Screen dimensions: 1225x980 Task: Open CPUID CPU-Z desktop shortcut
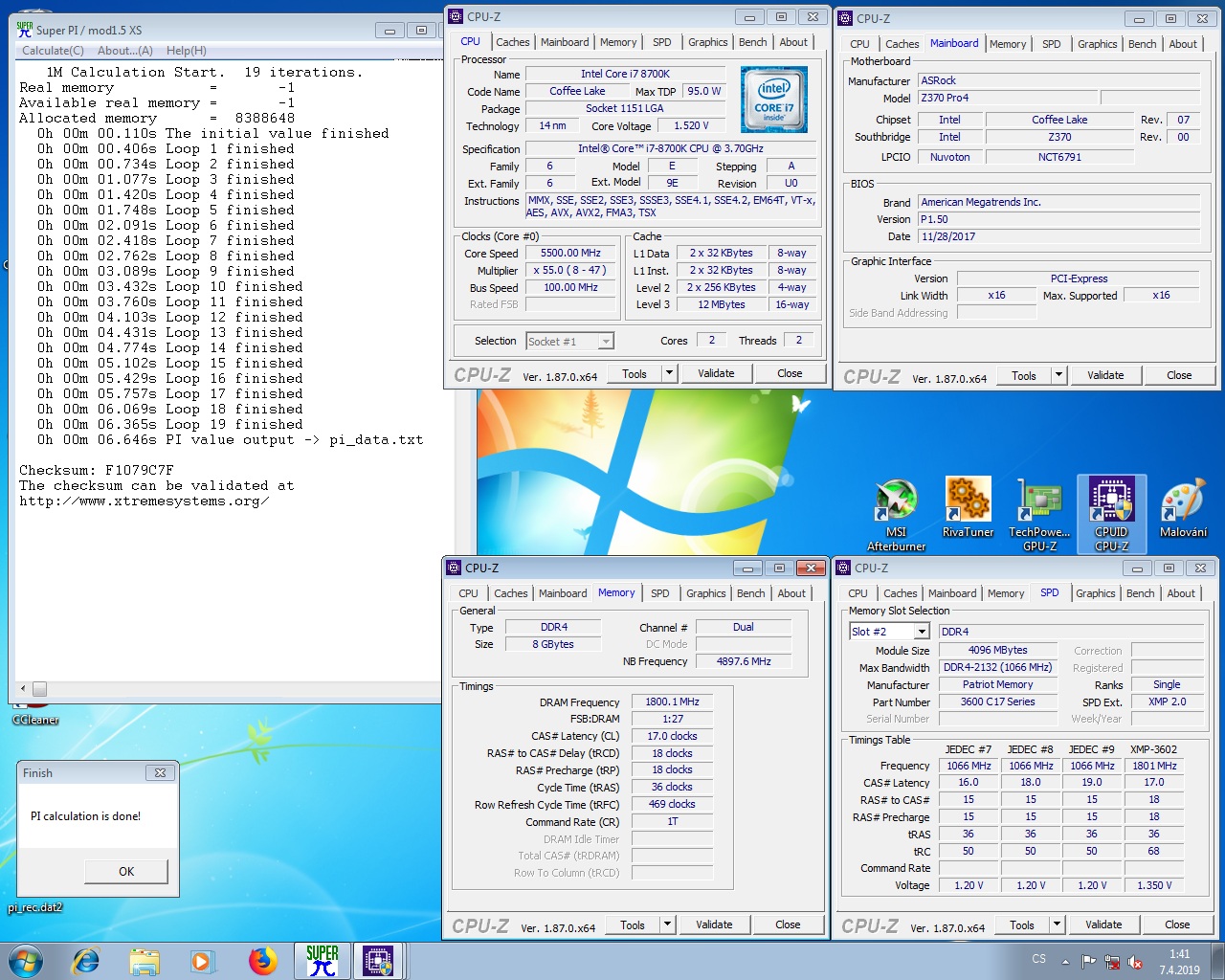coord(1111,515)
